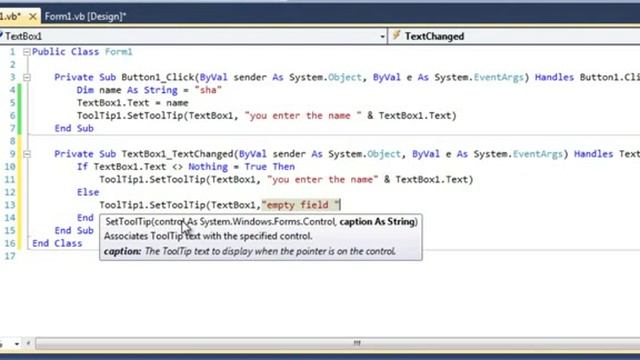Screen dimensions: 640x360
Task: Collapse the Button1_Click sub
Action: pos(27,77)
